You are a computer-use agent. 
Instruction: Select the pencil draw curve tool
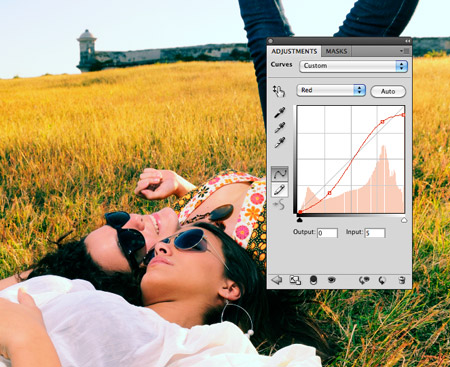(x=280, y=190)
